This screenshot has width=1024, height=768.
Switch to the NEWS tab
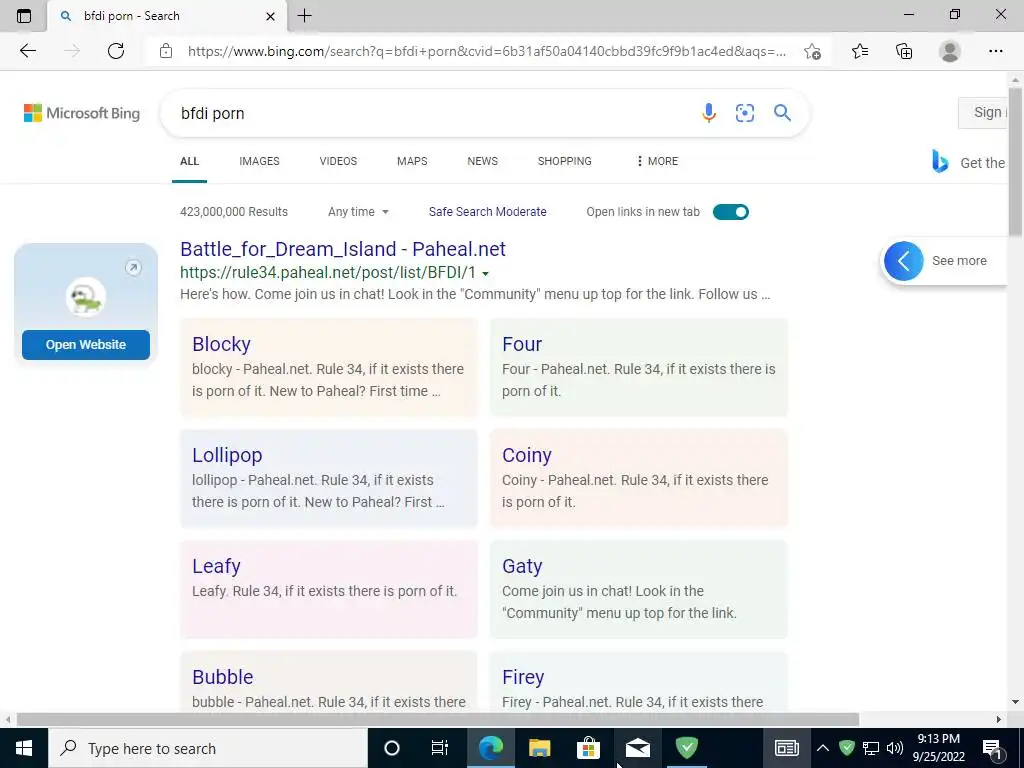click(x=483, y=161)
